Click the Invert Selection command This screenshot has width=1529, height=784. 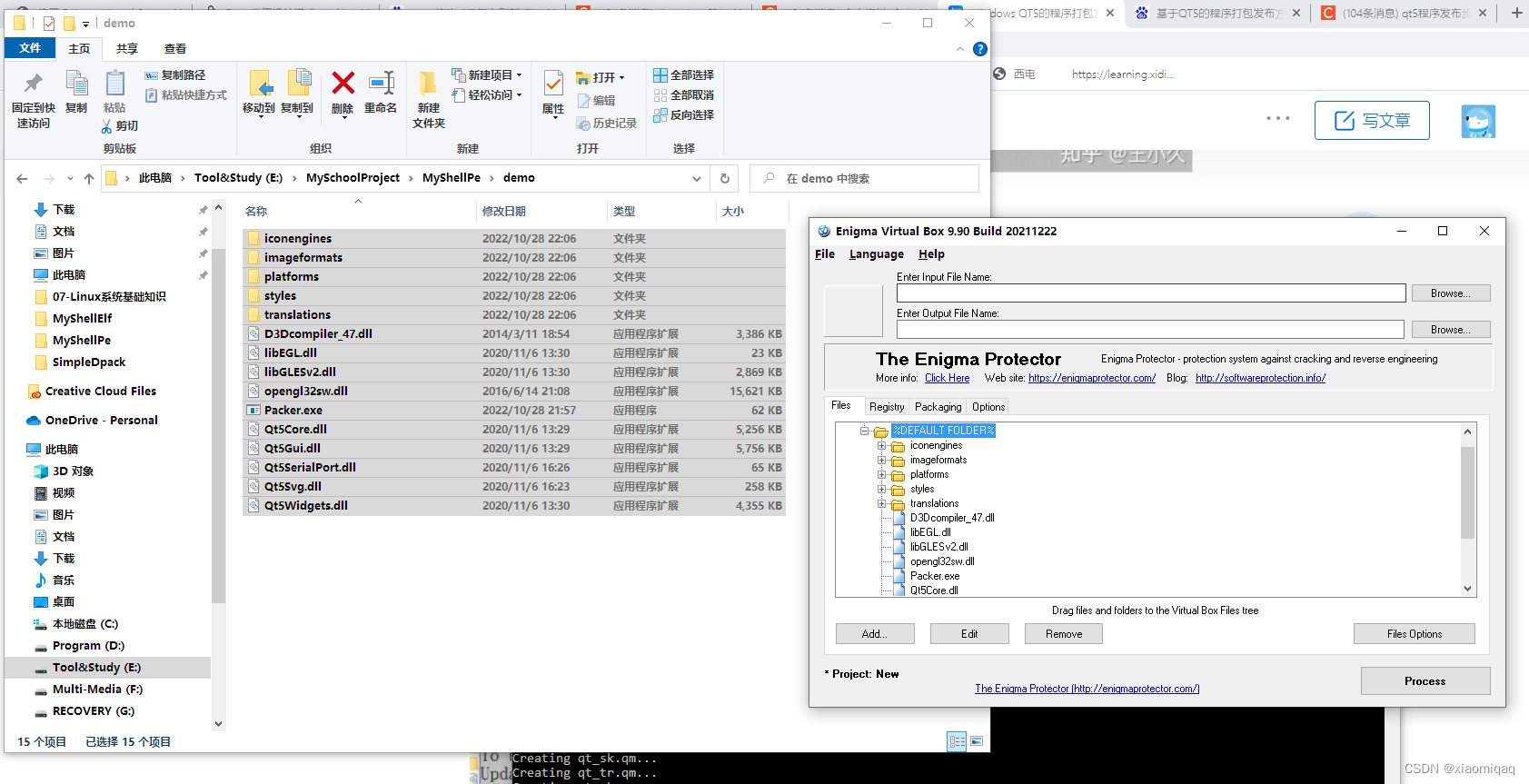684,115
